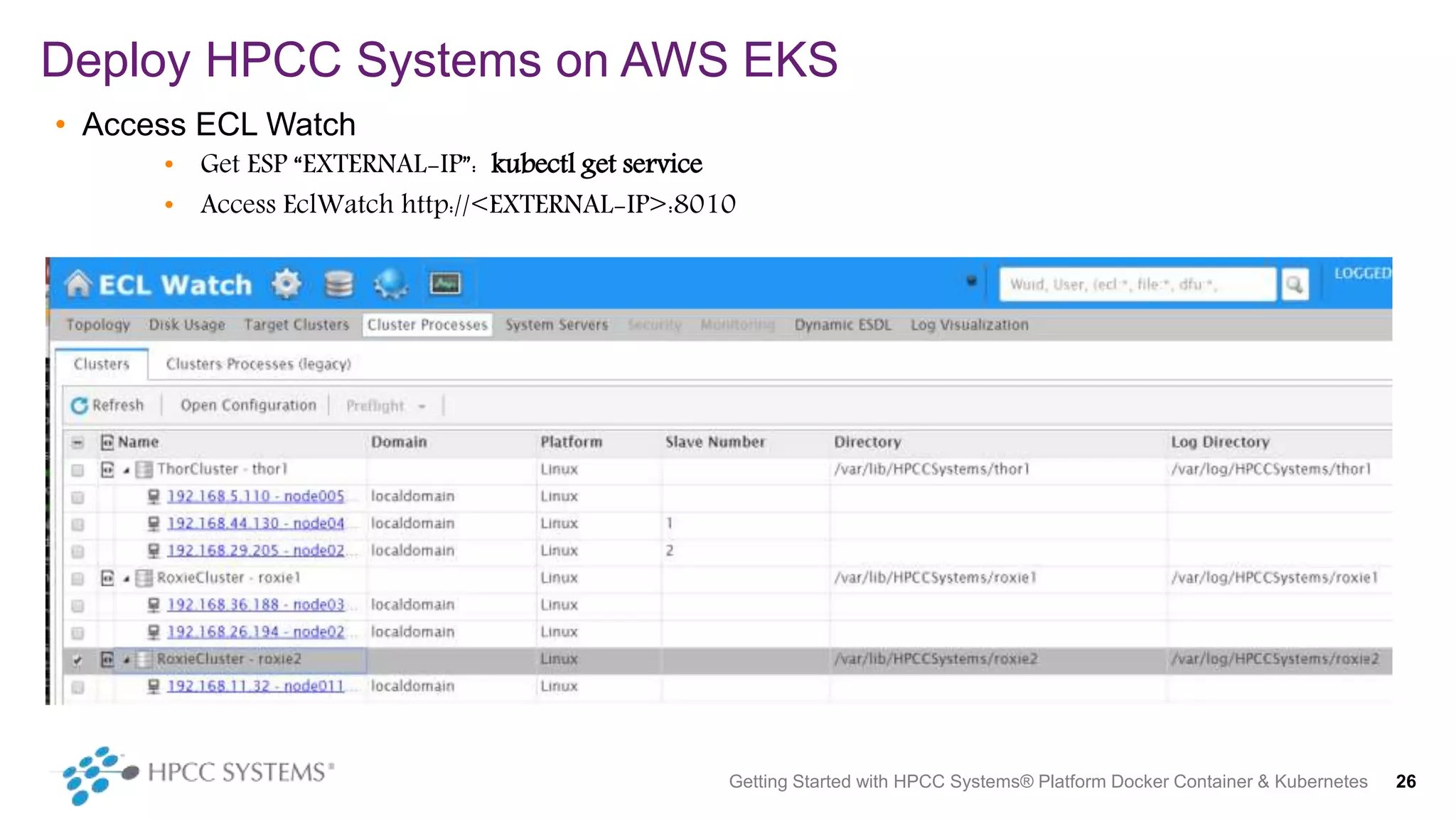Switch to Target Clusters tab

(x=296, y=325)
